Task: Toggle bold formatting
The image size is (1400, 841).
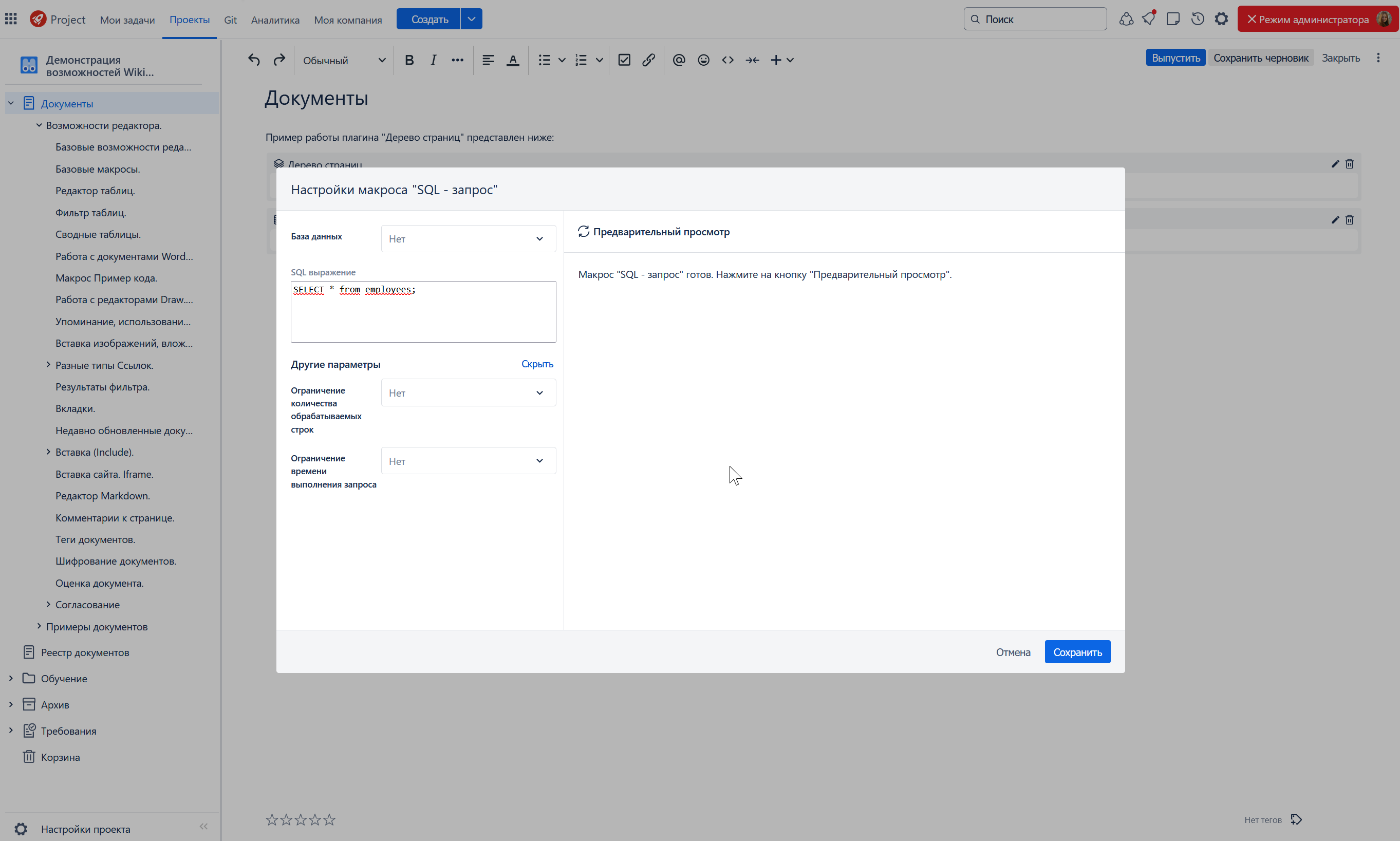Action: pyautogui.click(x=409, y=60)
